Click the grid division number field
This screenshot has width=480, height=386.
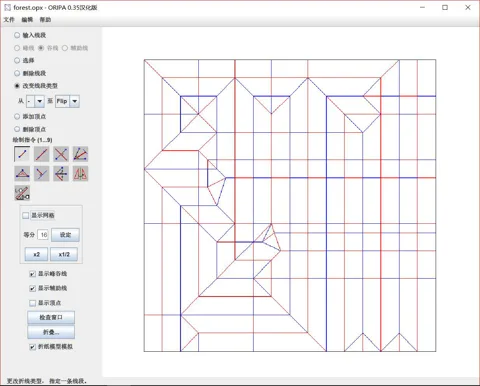click(43, 235)
